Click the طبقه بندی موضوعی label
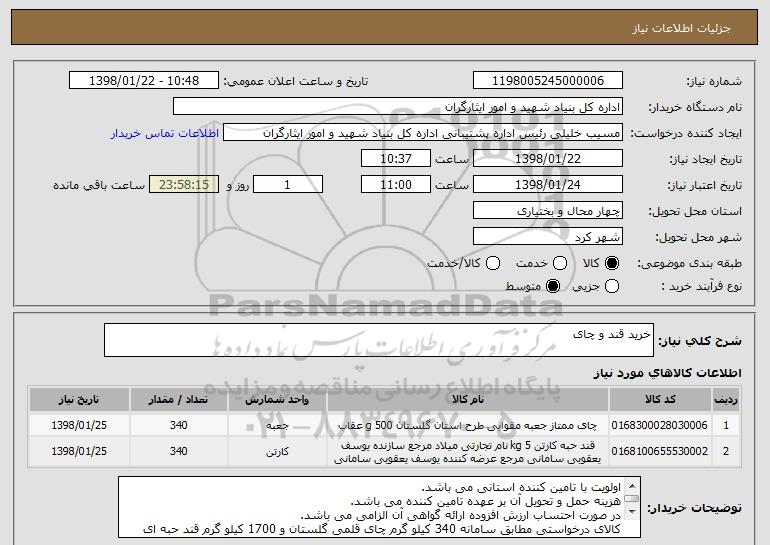 click(x=689, y=264)
